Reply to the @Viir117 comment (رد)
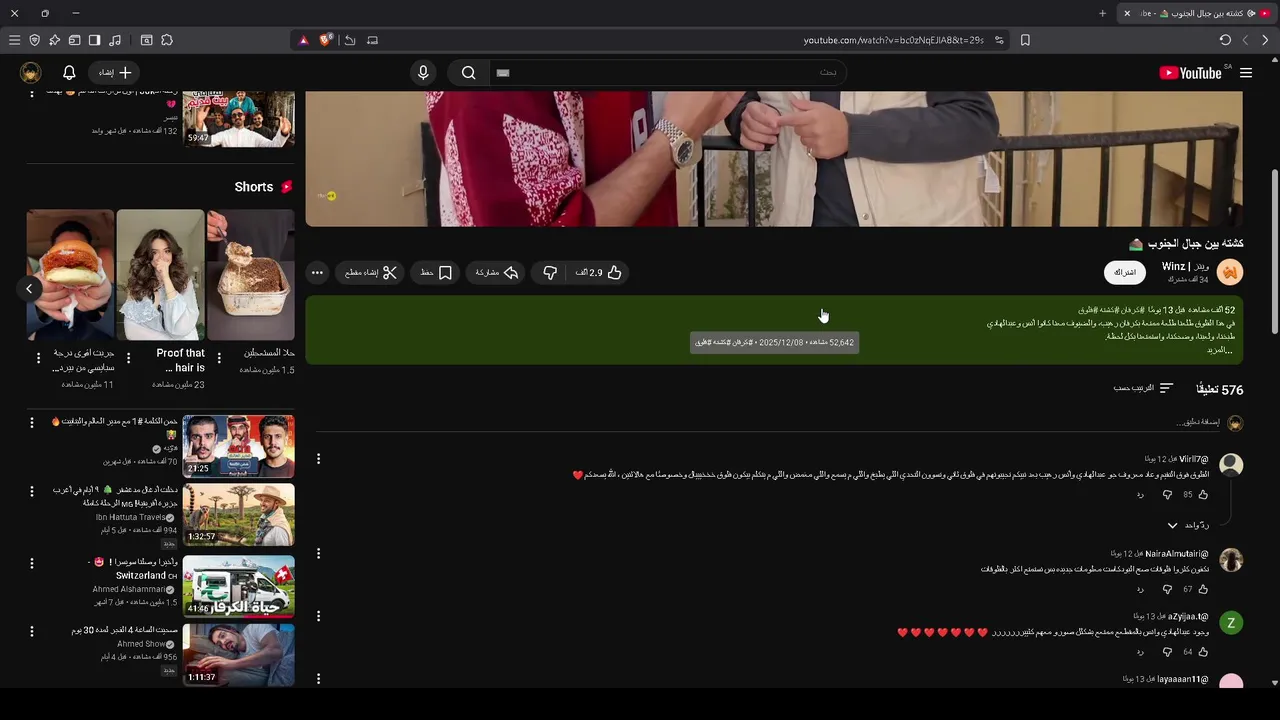This screenshot has width=1280, height=720. [x=1140, y=495]
